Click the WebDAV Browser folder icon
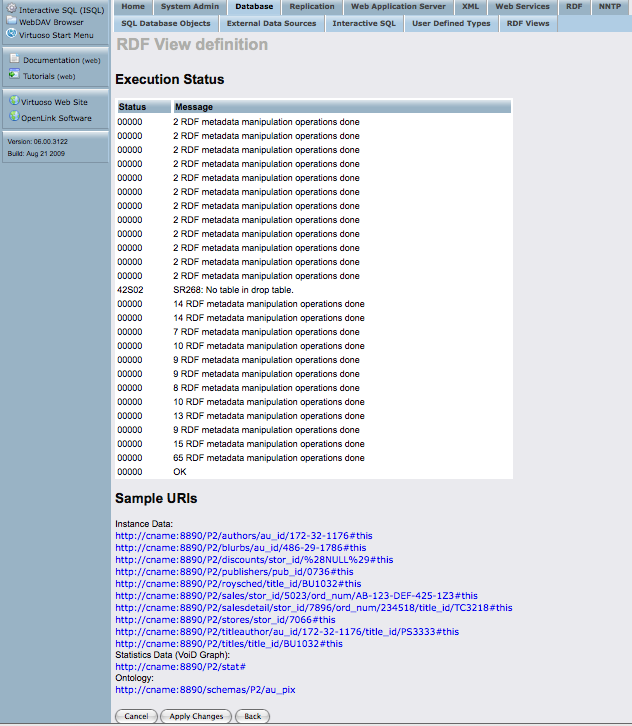Image resolution: width=632 pixels, height=726 pixels. pyautogui.click(x=12, y=21)
